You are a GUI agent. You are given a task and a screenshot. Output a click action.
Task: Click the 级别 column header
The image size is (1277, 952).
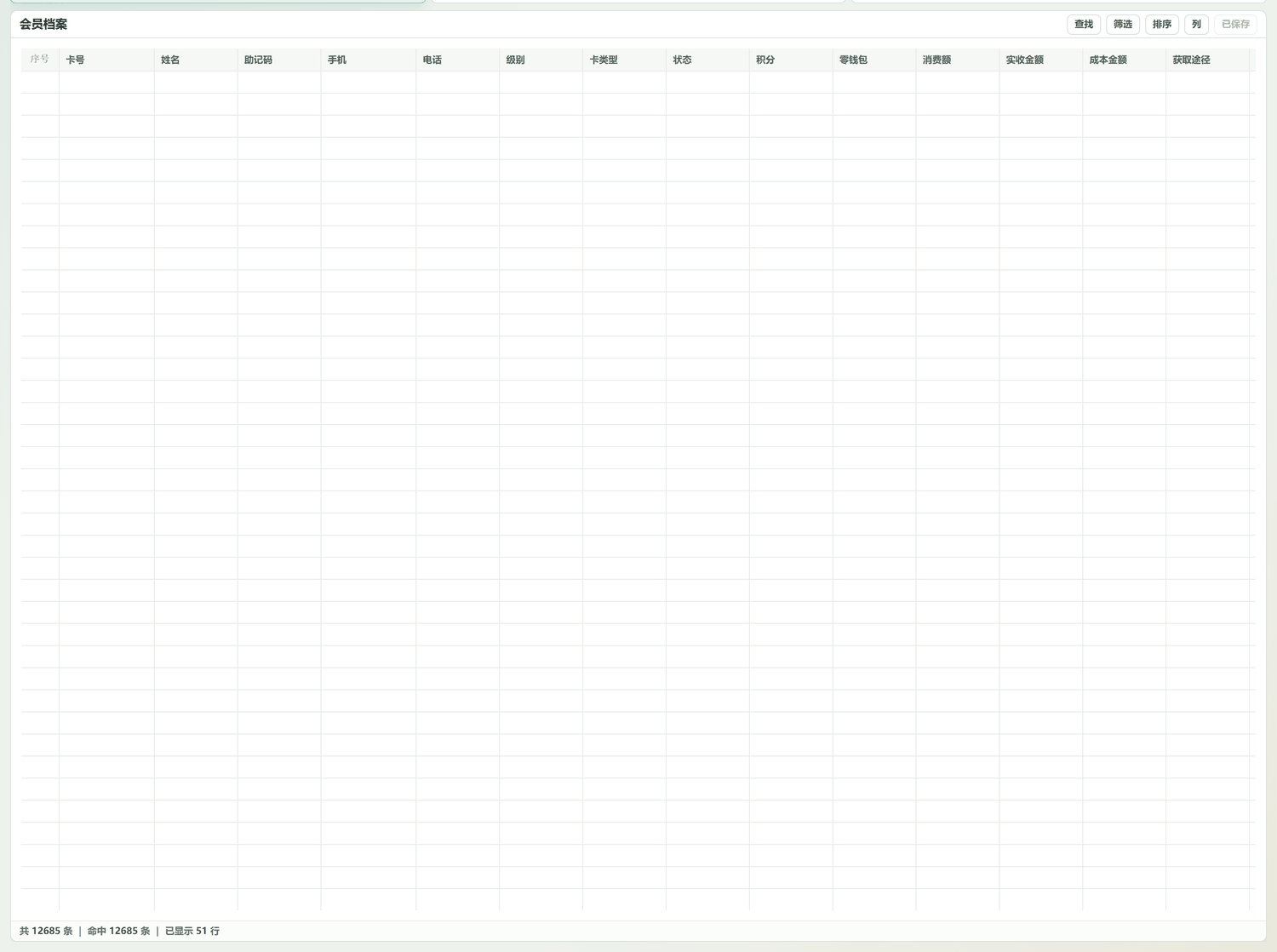point(541,60)
